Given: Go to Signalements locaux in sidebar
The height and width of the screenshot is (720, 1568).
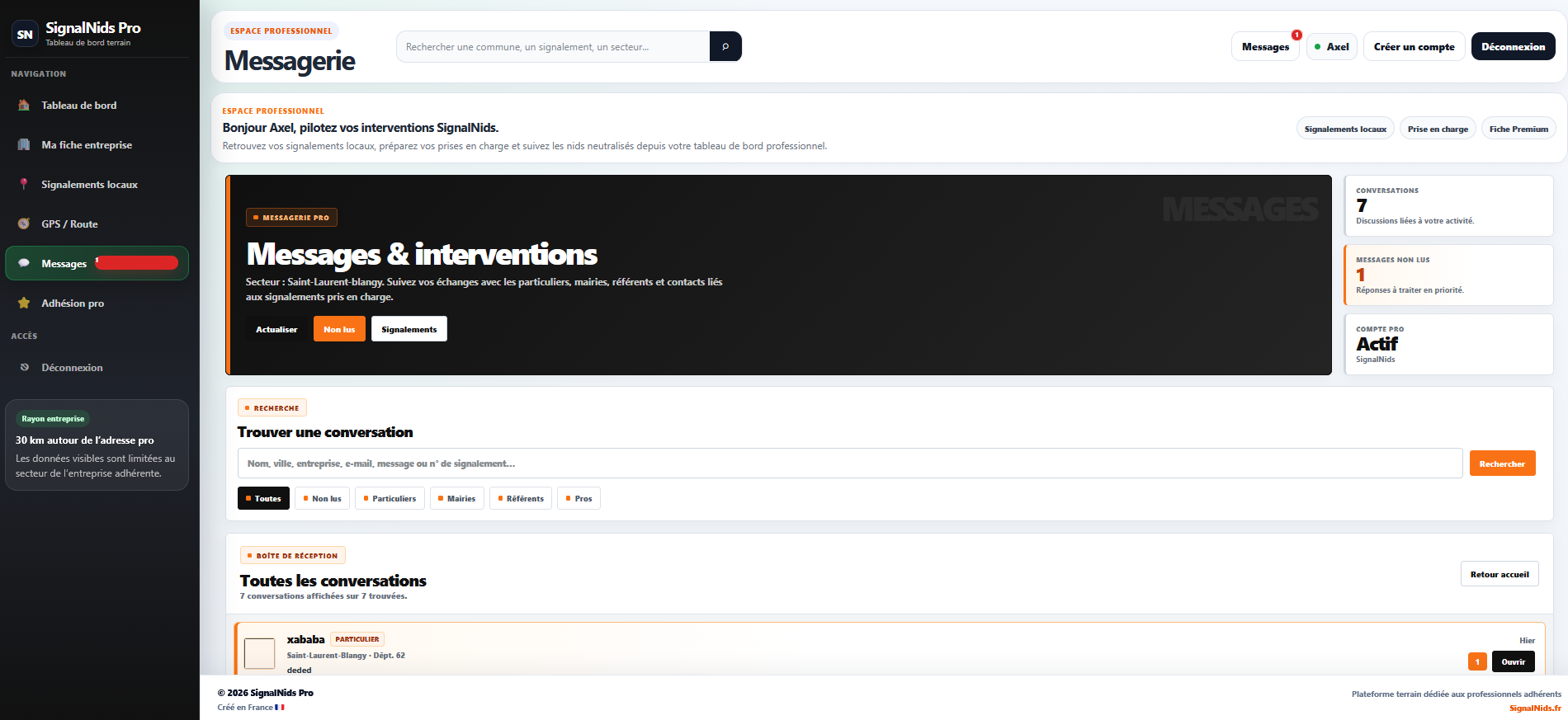Looking at the screenshot, I should click(97, 185).
